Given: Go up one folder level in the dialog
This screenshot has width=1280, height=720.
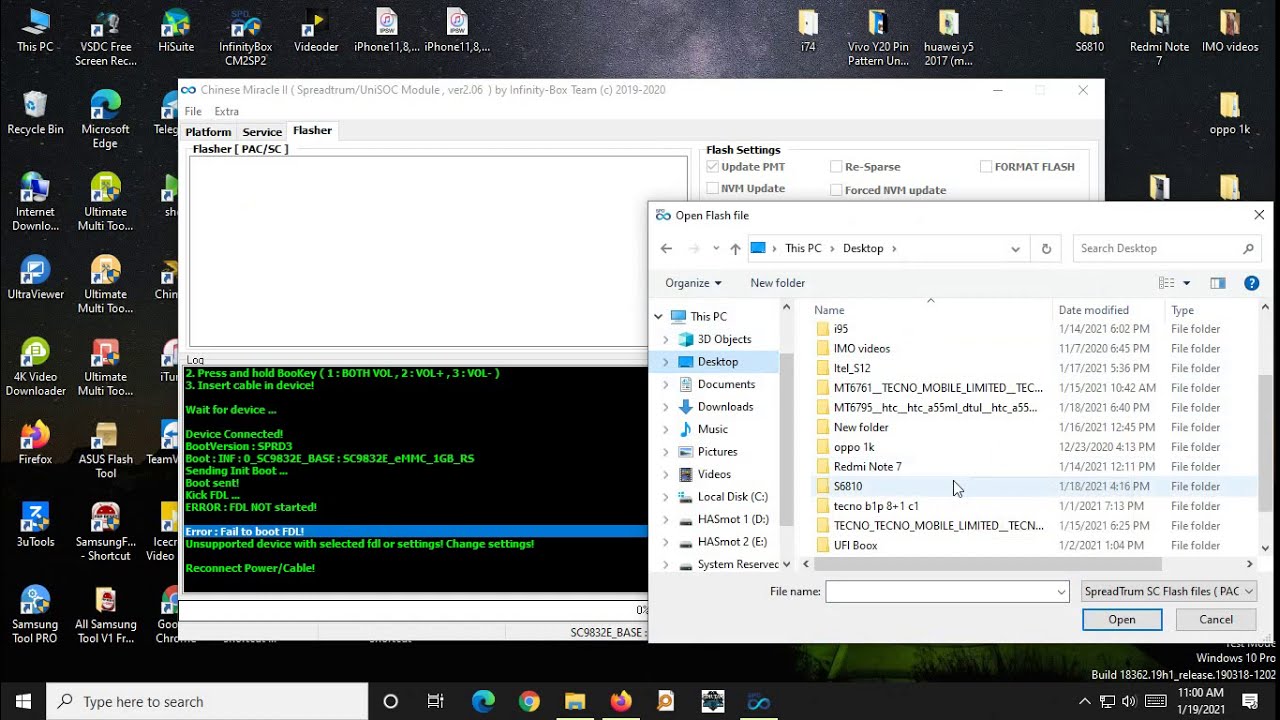Looking at the screenshot, I should [x=735, y=249].
